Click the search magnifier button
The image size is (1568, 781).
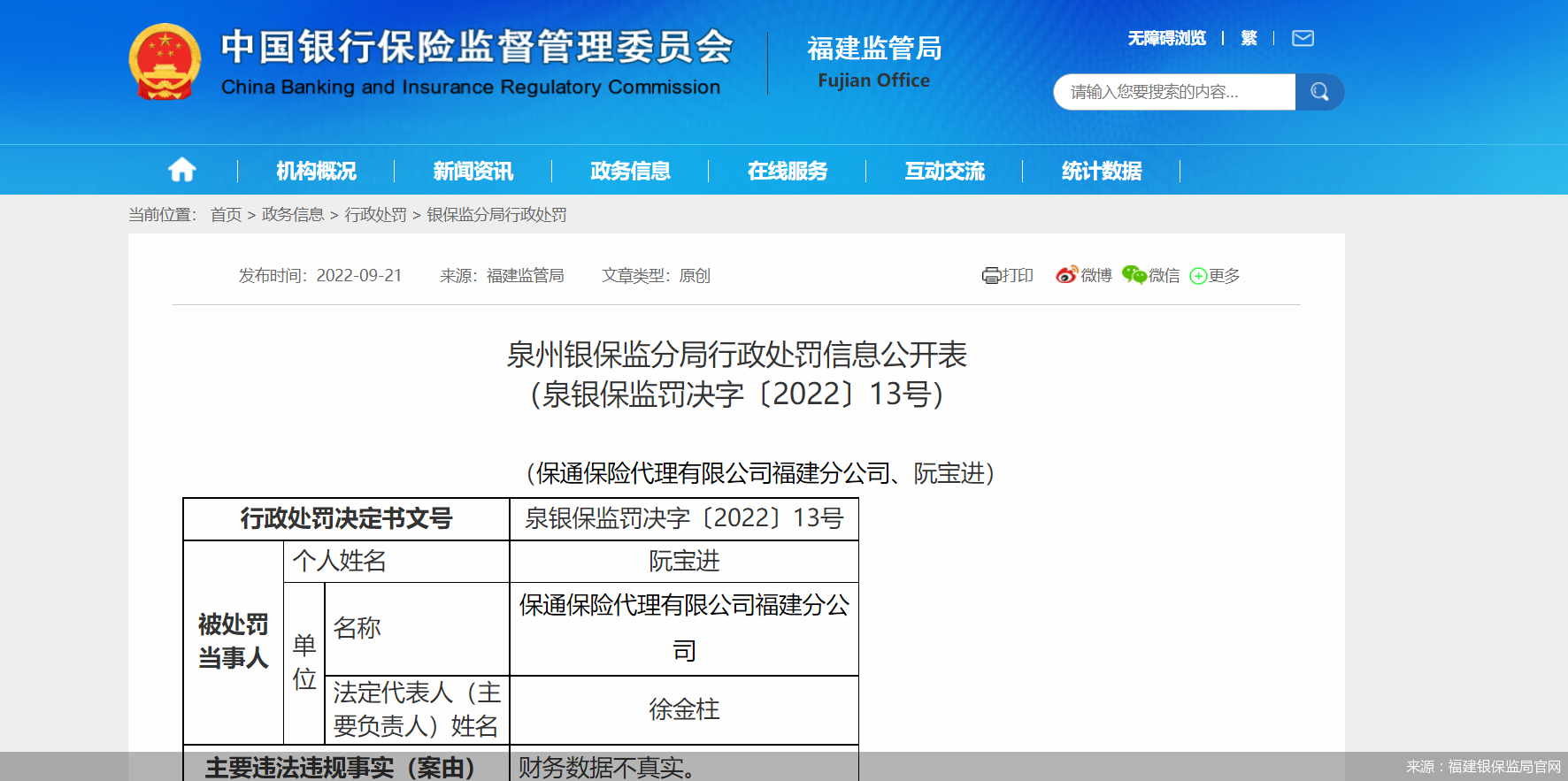pyautogui.click(x=1319, y=92)
